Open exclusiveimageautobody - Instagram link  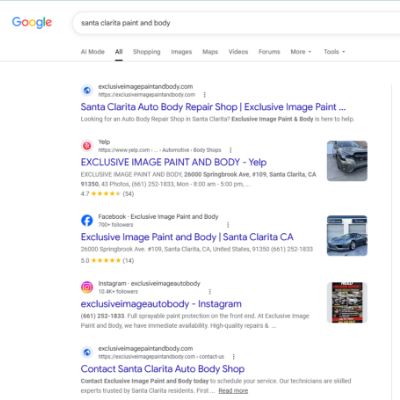[161, 304]
